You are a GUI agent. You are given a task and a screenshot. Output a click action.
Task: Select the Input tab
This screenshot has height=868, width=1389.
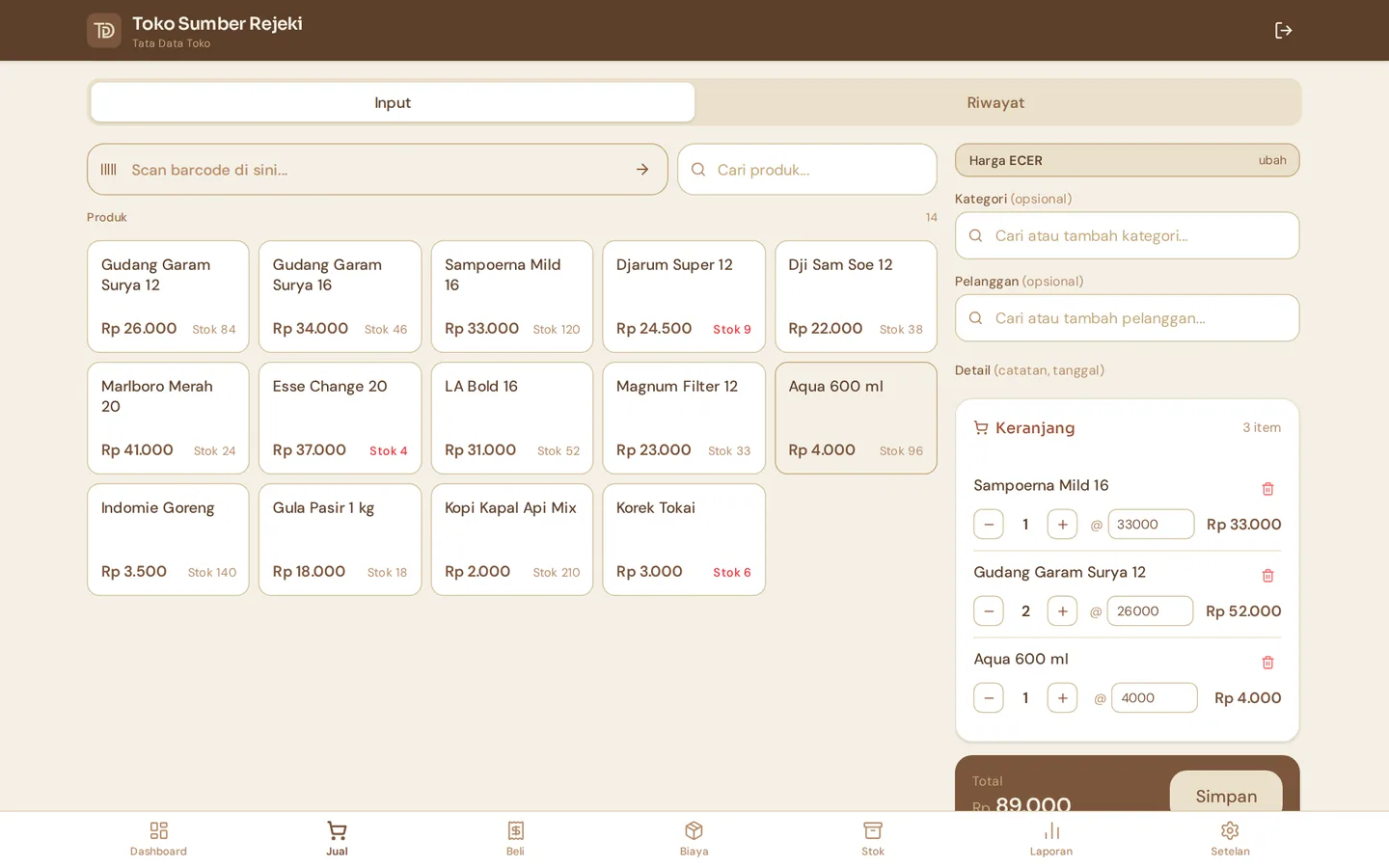(x=393, y=102)
